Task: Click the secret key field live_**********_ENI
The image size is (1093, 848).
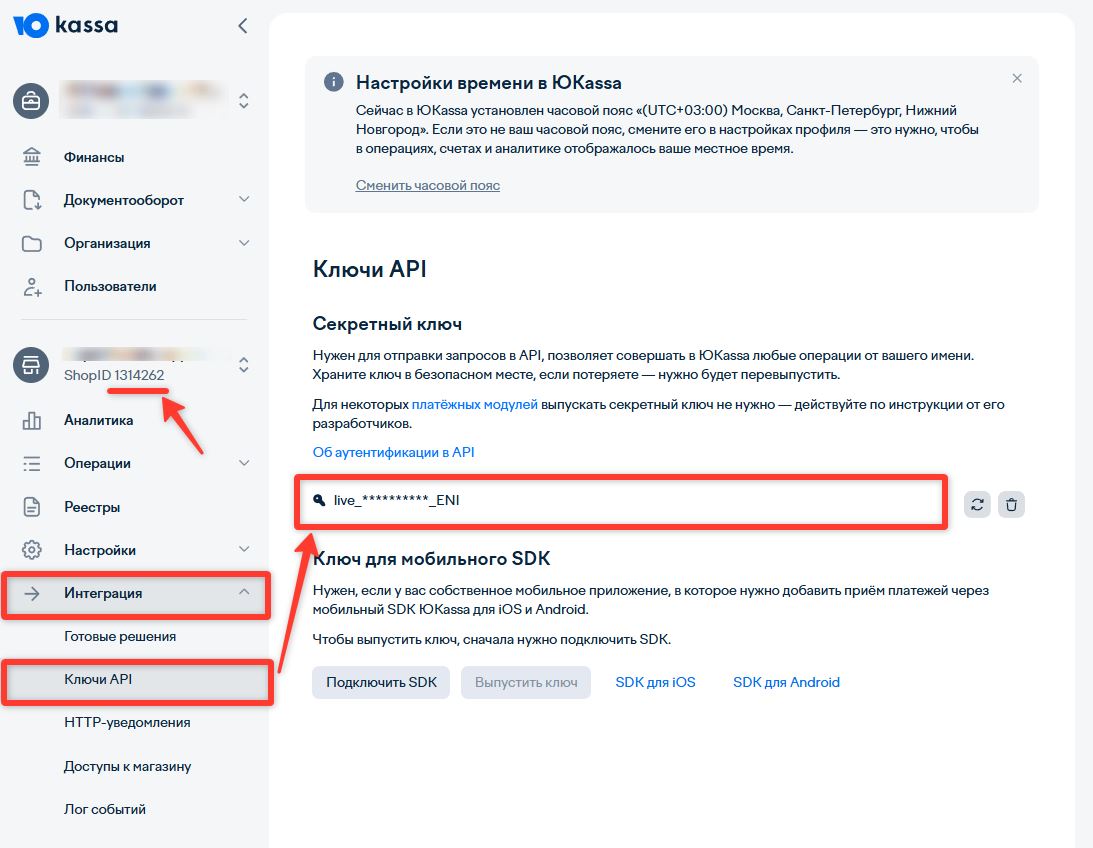Action: [620, 502]
